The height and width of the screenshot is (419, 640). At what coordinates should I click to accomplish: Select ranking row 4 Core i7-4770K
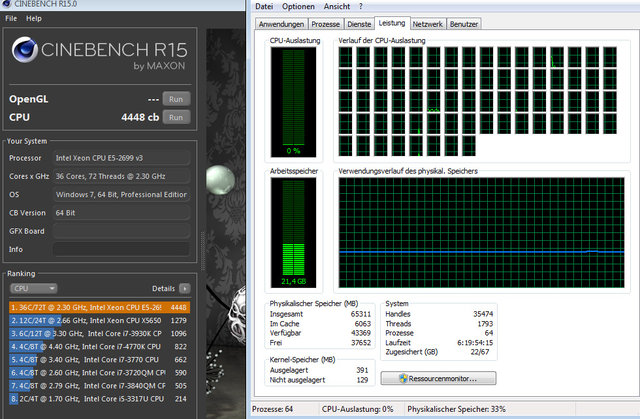(x=99, y=346)
